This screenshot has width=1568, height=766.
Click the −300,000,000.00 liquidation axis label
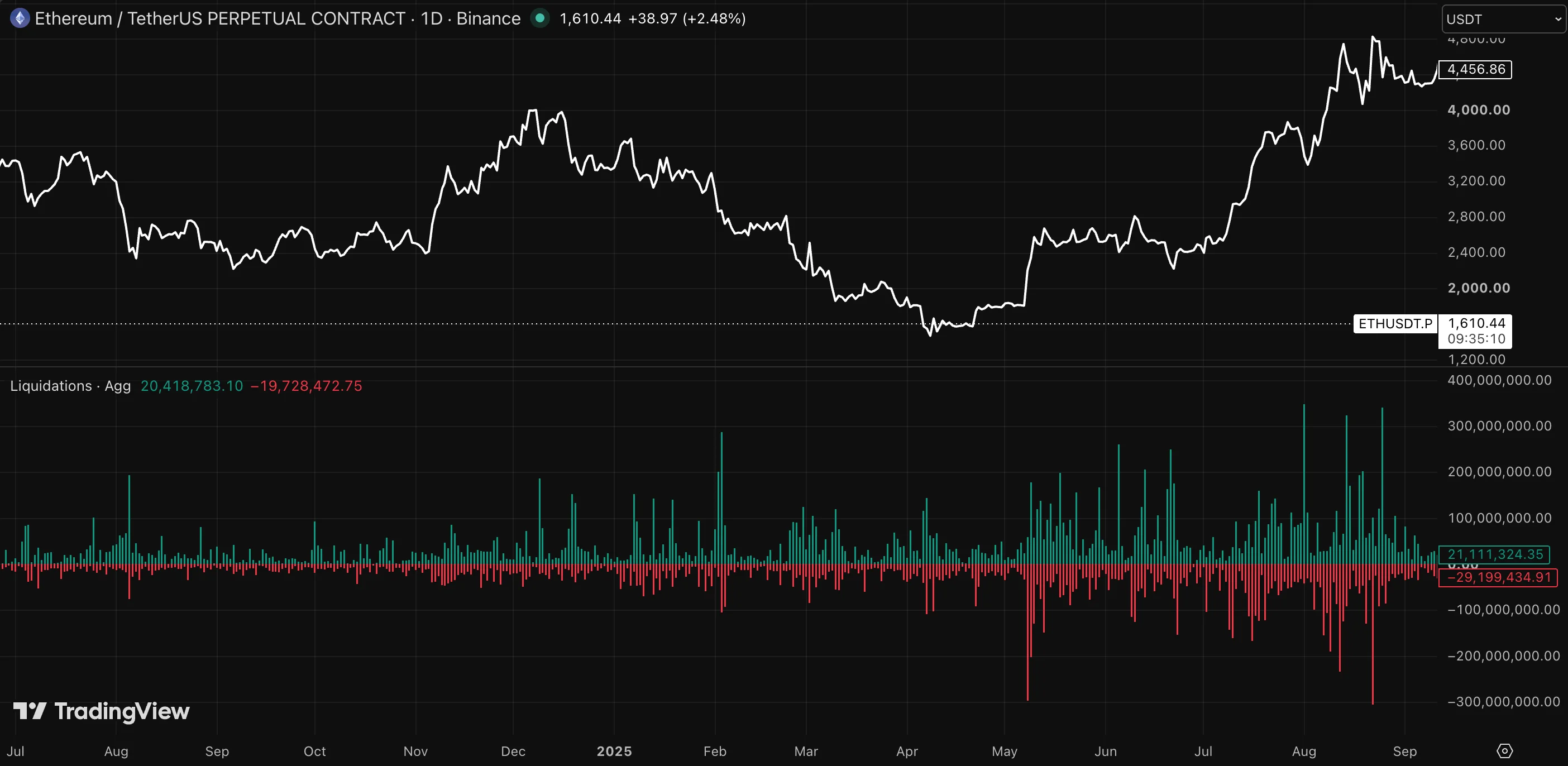tap(1503, 701)
